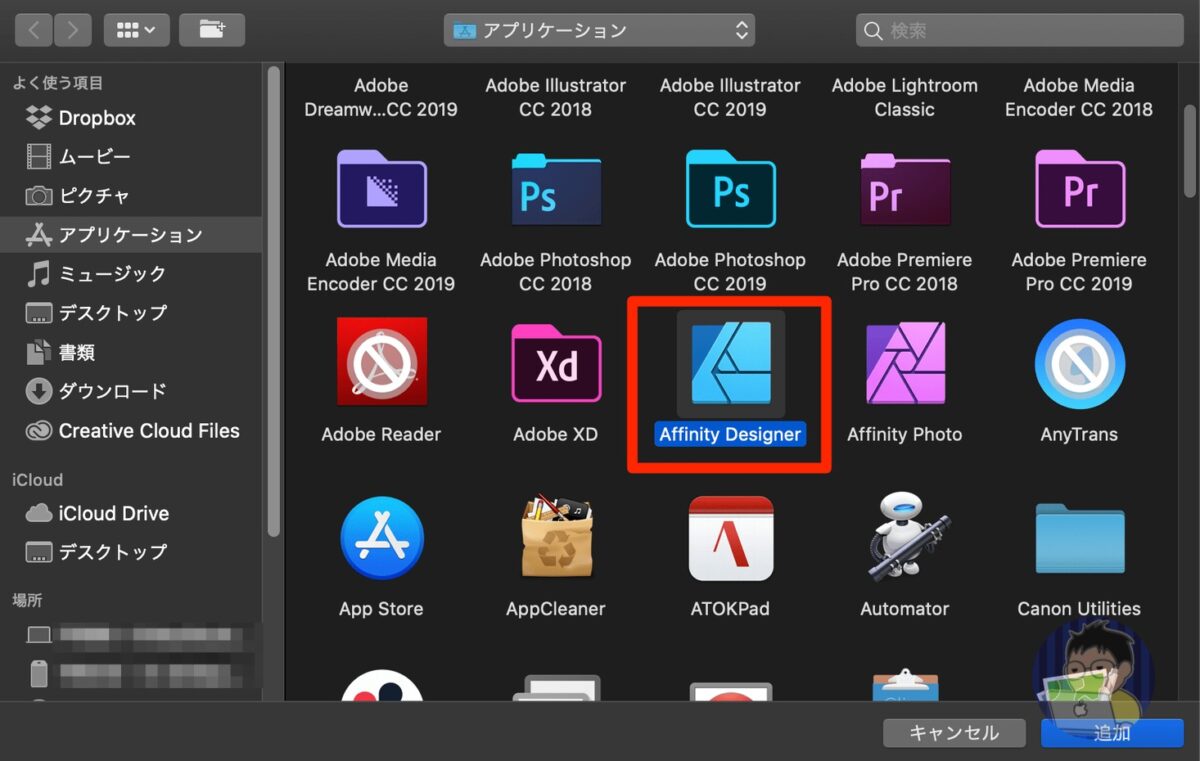Select the Canon Utilities folder icon

coord(1079,538)
